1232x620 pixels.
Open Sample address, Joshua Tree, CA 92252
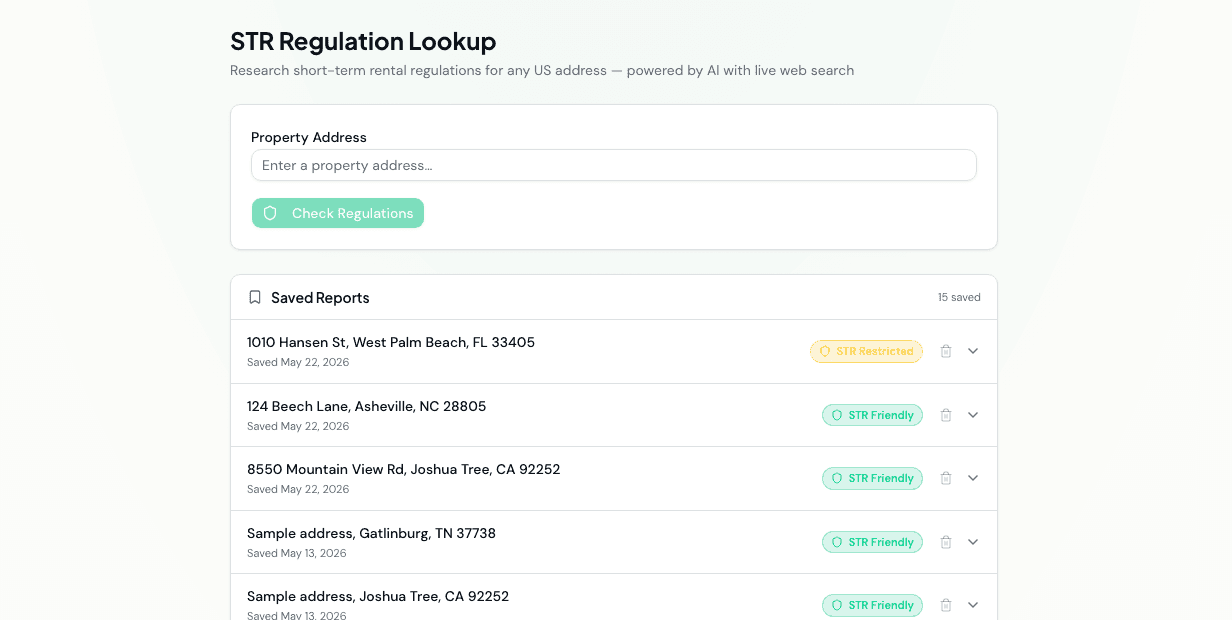(x=378, y=596)
